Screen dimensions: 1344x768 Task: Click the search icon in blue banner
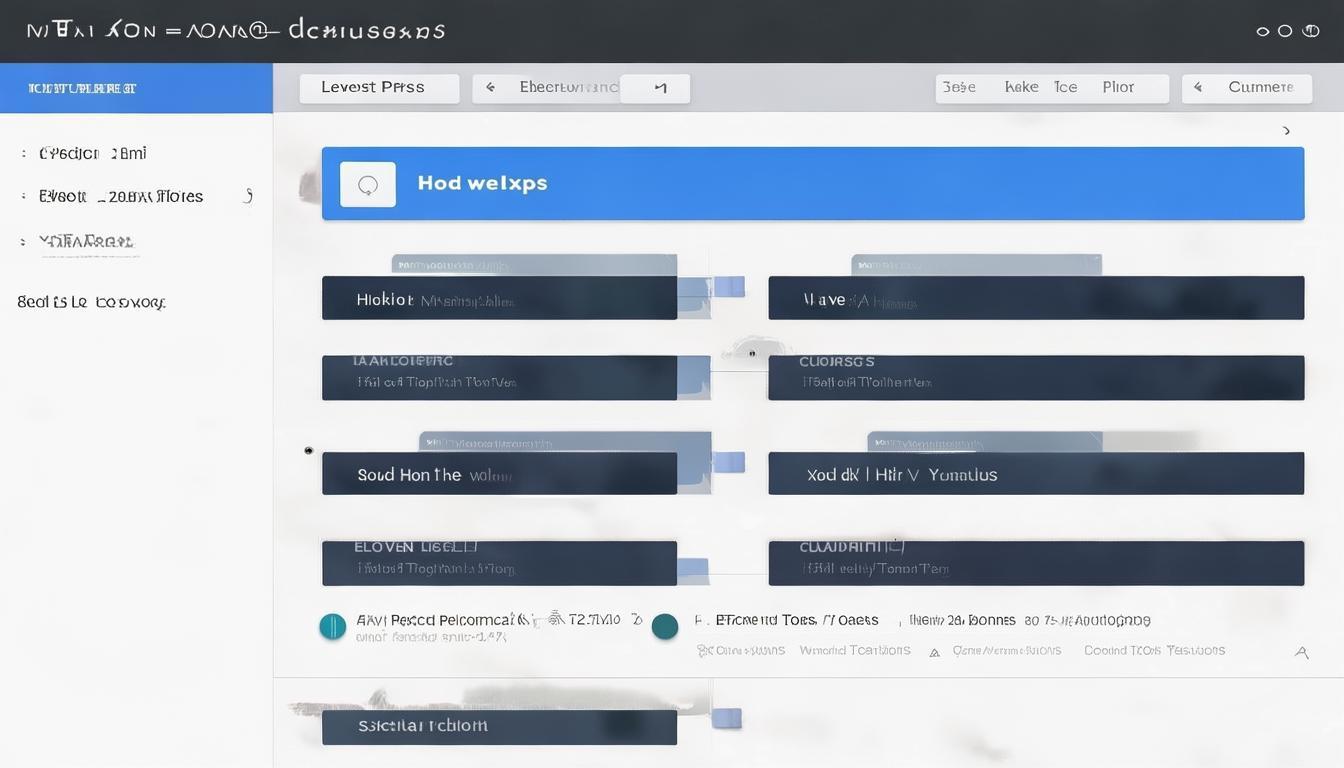[x=367, y=185]
